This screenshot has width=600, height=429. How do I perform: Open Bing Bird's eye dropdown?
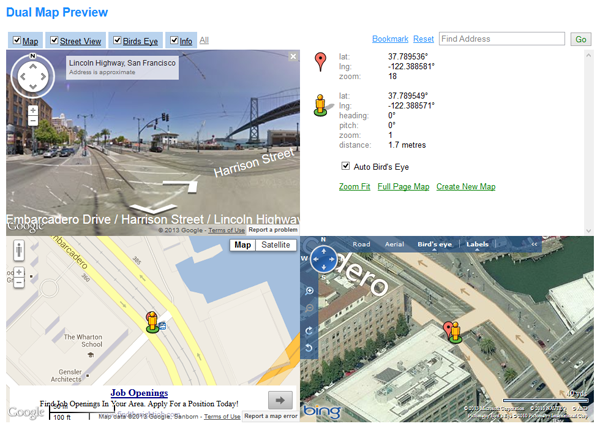coord(434,245)
